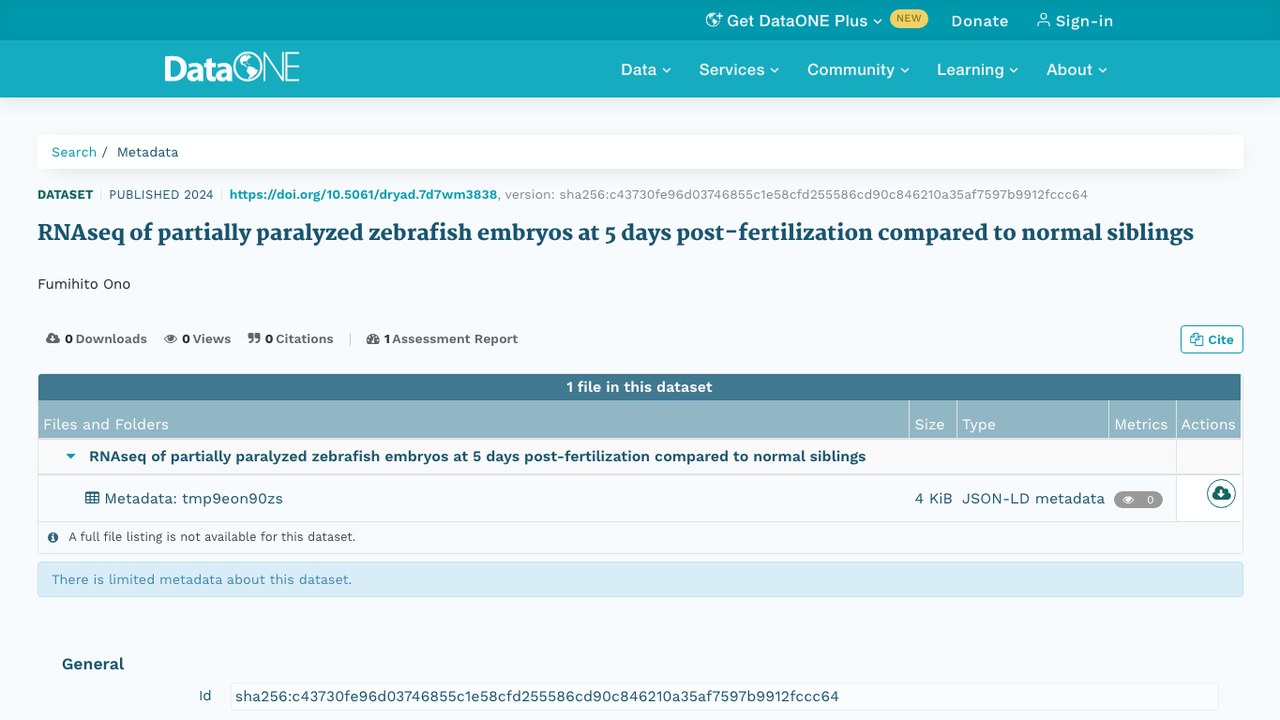Click the Donate link
1280x720 pixels.
tap(980, 21)
